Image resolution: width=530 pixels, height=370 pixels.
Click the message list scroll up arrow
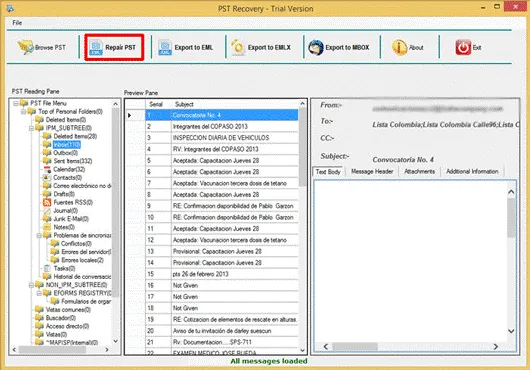[x=303, y=104]
